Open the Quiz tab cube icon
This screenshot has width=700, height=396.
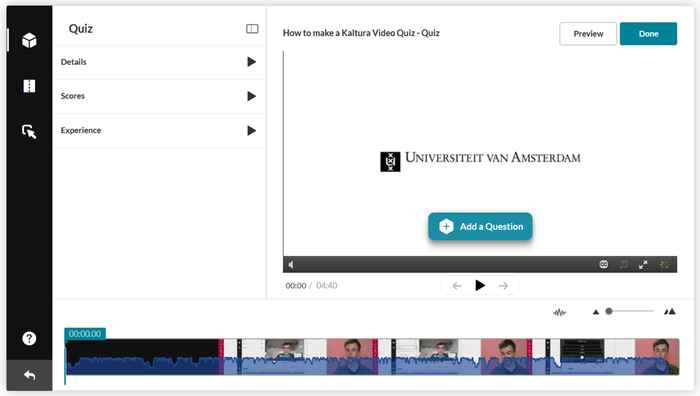29,41
